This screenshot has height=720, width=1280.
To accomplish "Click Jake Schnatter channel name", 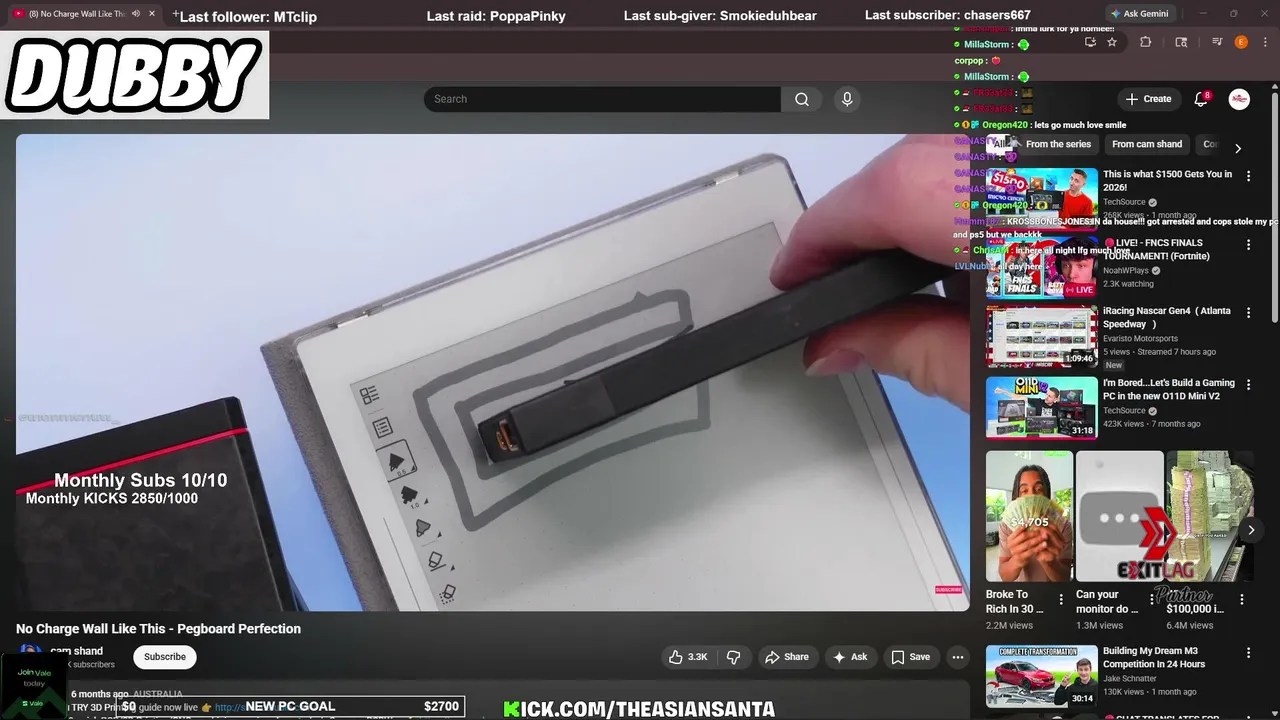I will click(1131, 679).
